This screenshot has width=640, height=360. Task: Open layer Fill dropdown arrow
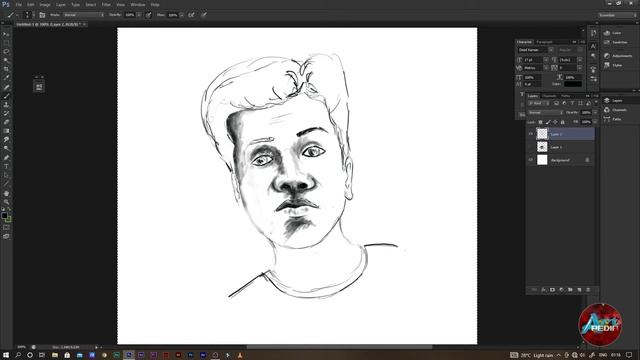(595, 122)
